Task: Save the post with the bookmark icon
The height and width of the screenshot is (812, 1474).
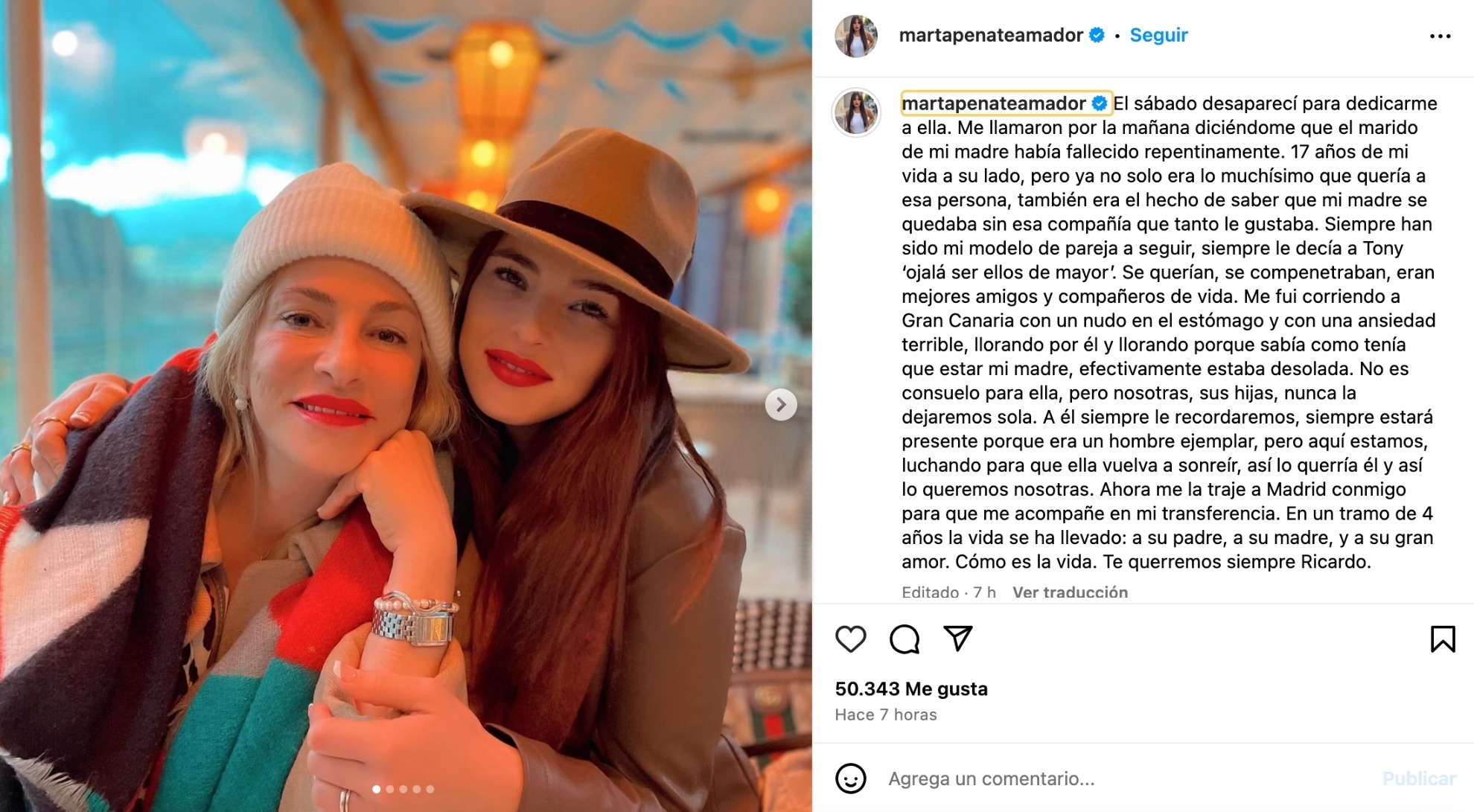Action: (x=1443, y=639)
